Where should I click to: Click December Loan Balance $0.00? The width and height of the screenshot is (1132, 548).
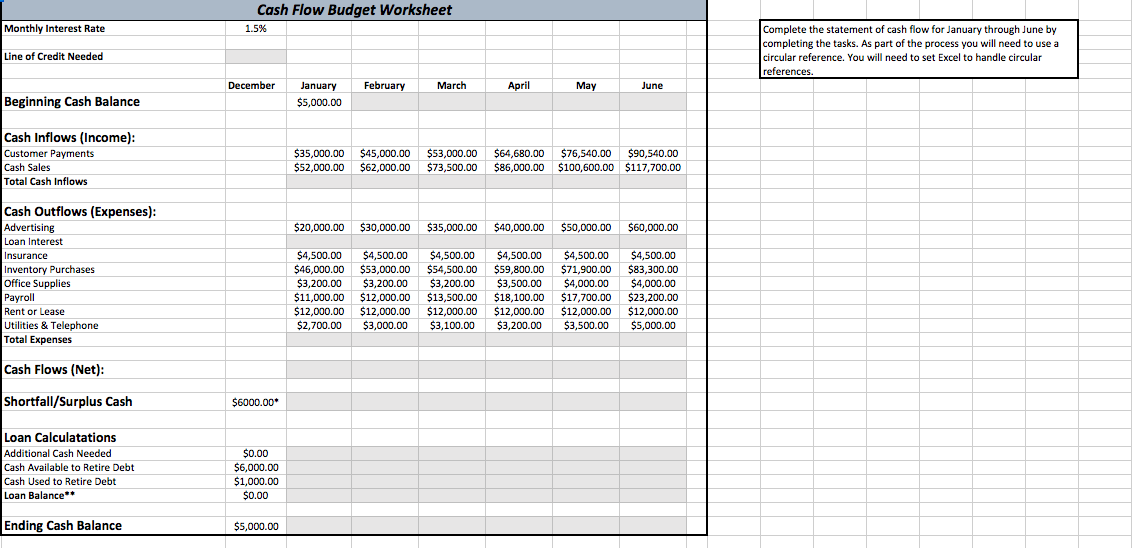coord(256,495)
